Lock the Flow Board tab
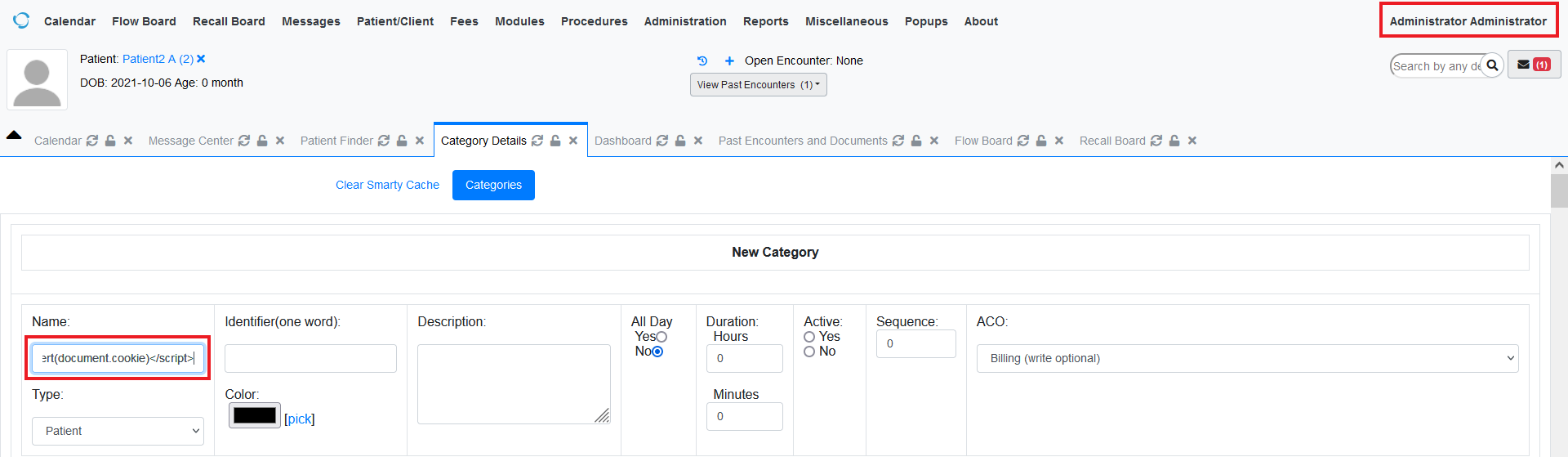This screenshot has height=457, width=1568. tap(1041, 141)
